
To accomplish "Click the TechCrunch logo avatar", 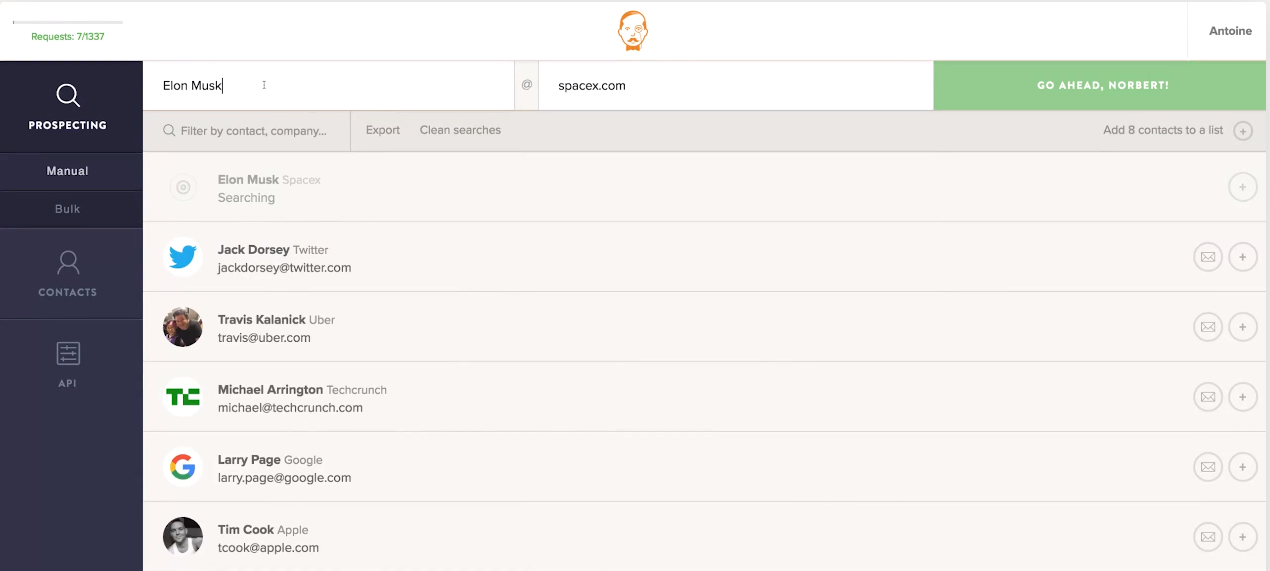I will click(182, 397).
